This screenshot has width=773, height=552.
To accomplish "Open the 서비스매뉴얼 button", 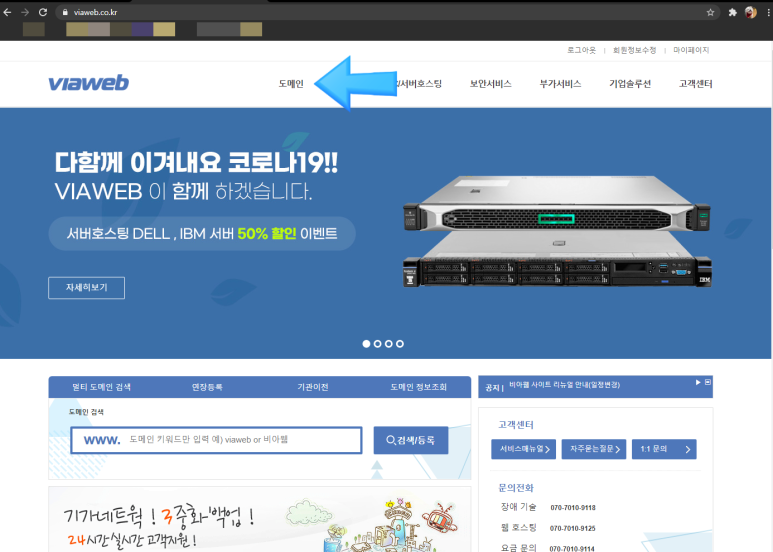I will 524,449.
